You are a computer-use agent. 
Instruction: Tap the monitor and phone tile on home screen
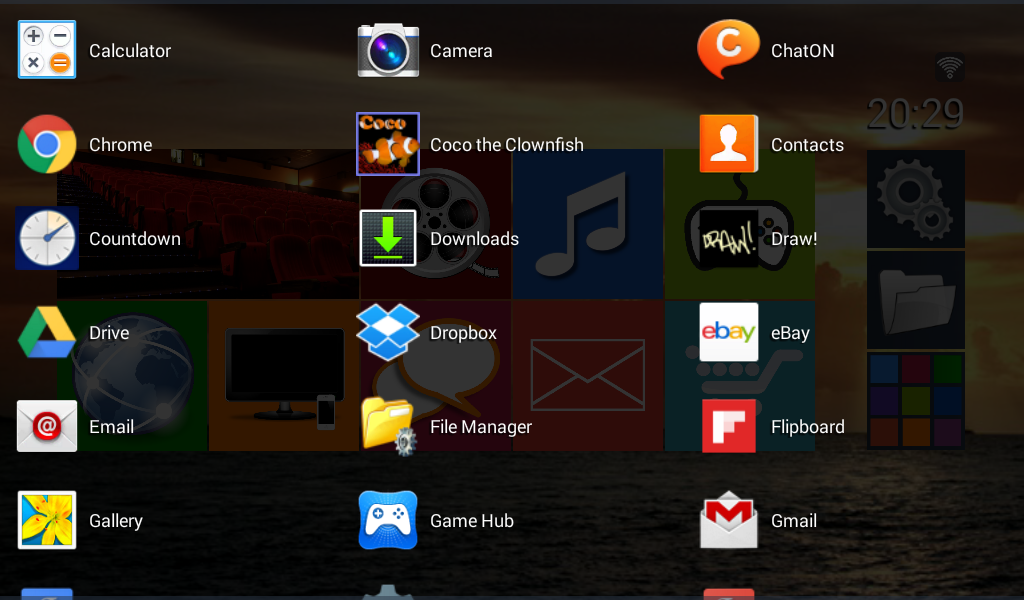coord(283,375)
